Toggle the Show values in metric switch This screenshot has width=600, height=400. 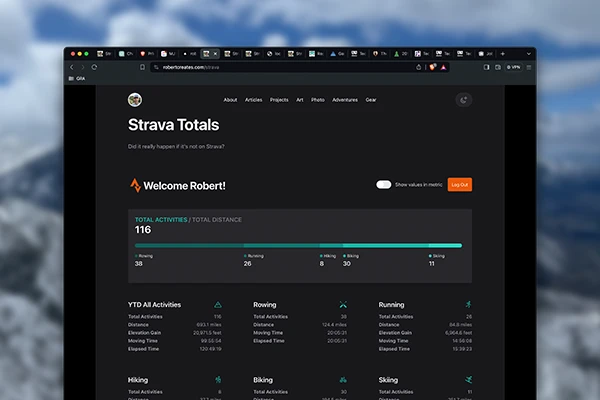click(x=383, y=184)
